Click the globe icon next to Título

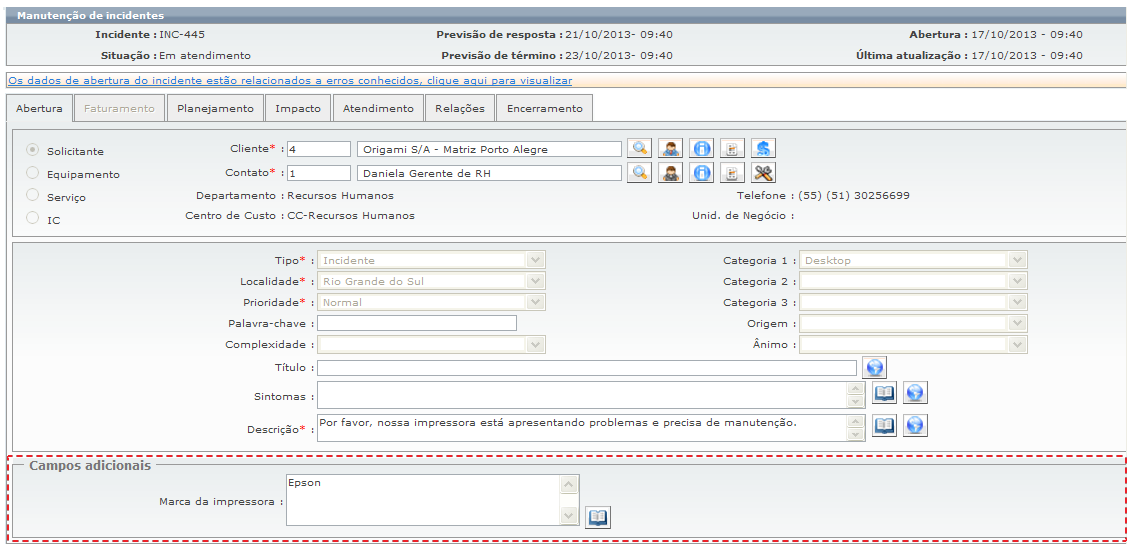point(875,368)
